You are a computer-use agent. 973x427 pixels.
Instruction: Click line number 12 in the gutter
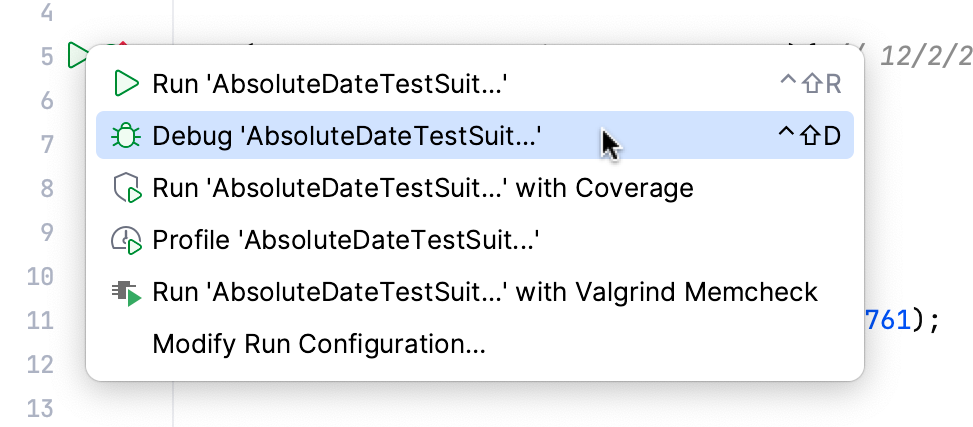coord(41,364)
